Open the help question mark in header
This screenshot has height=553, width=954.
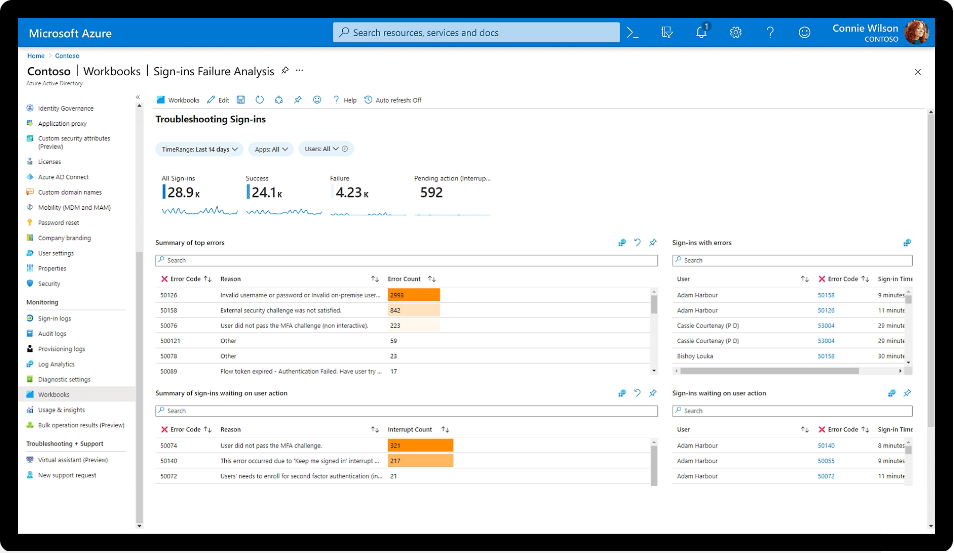770,33
